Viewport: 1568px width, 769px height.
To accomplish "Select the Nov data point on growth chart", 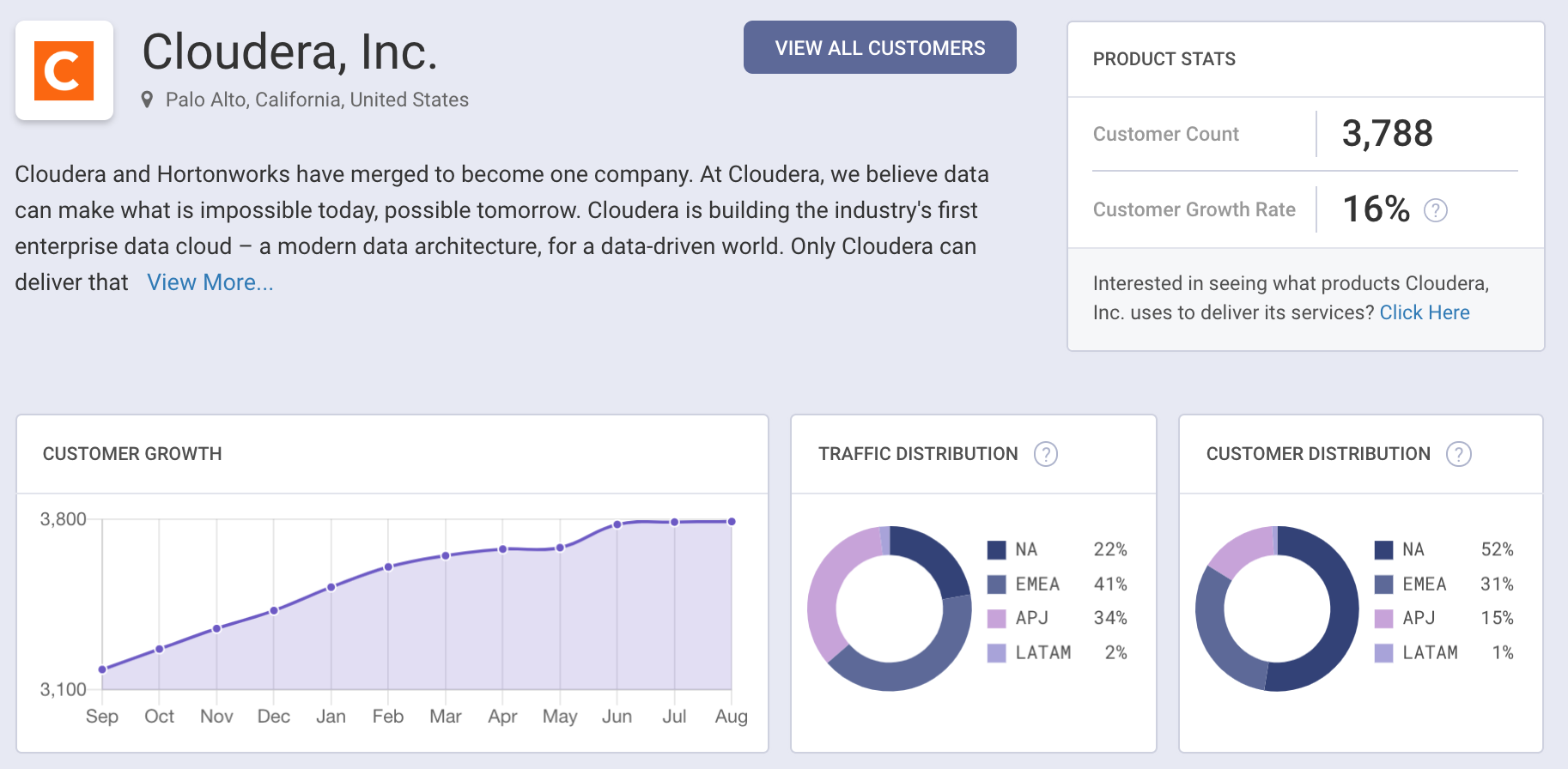I will pos(216,628).
